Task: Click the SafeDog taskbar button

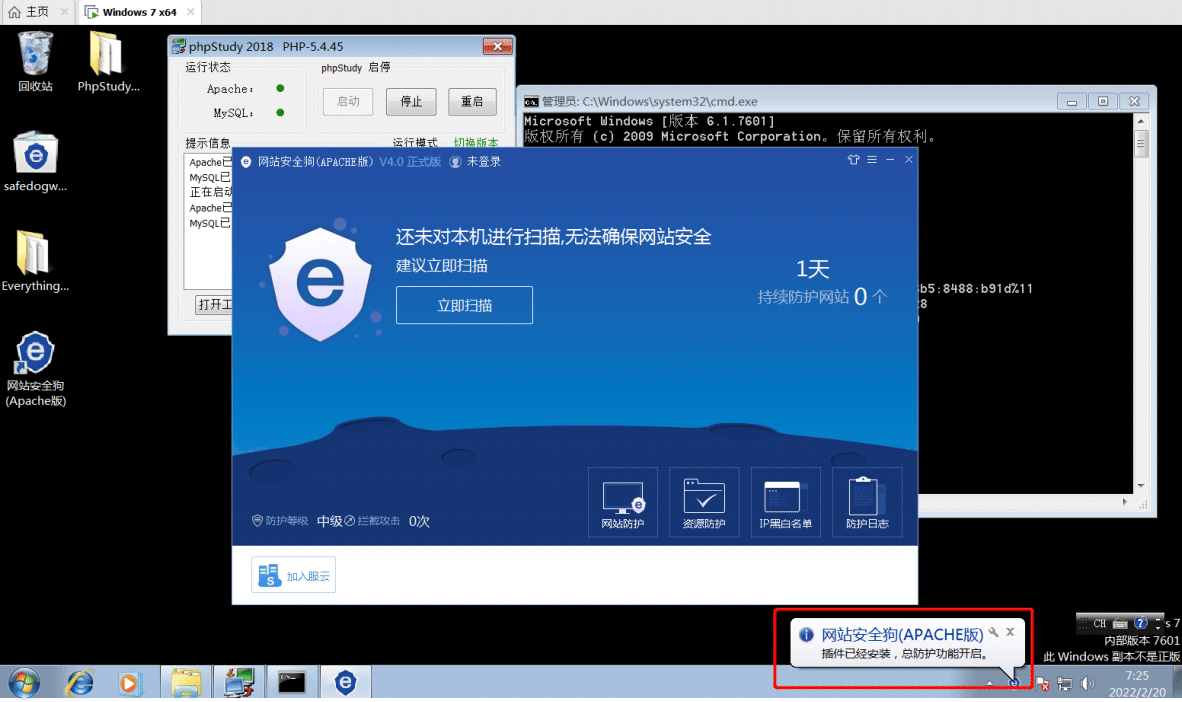Action: click(x=345, y=682)
